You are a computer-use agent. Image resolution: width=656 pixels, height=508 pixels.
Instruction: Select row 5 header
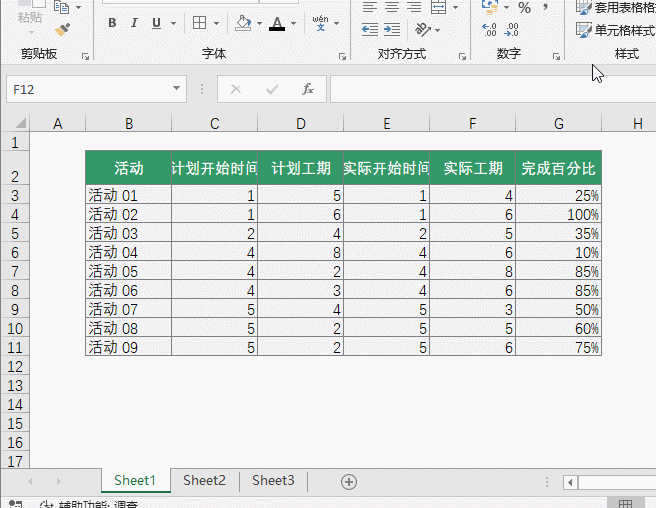(15, 233)
